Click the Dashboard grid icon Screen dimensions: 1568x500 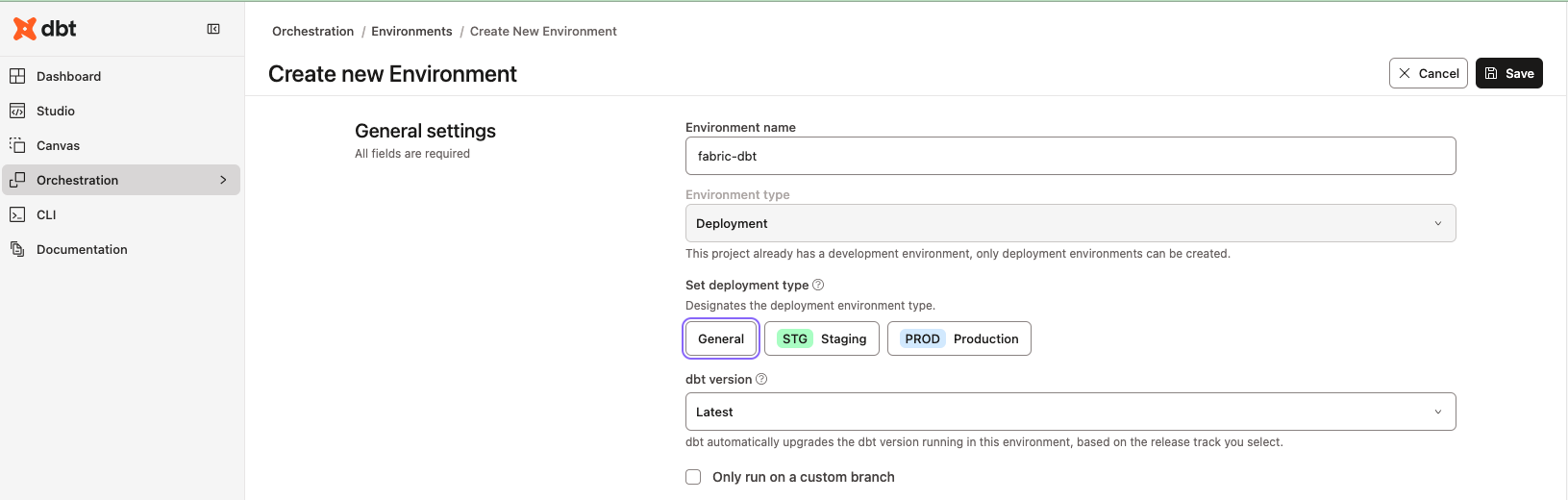pos(17,76)
